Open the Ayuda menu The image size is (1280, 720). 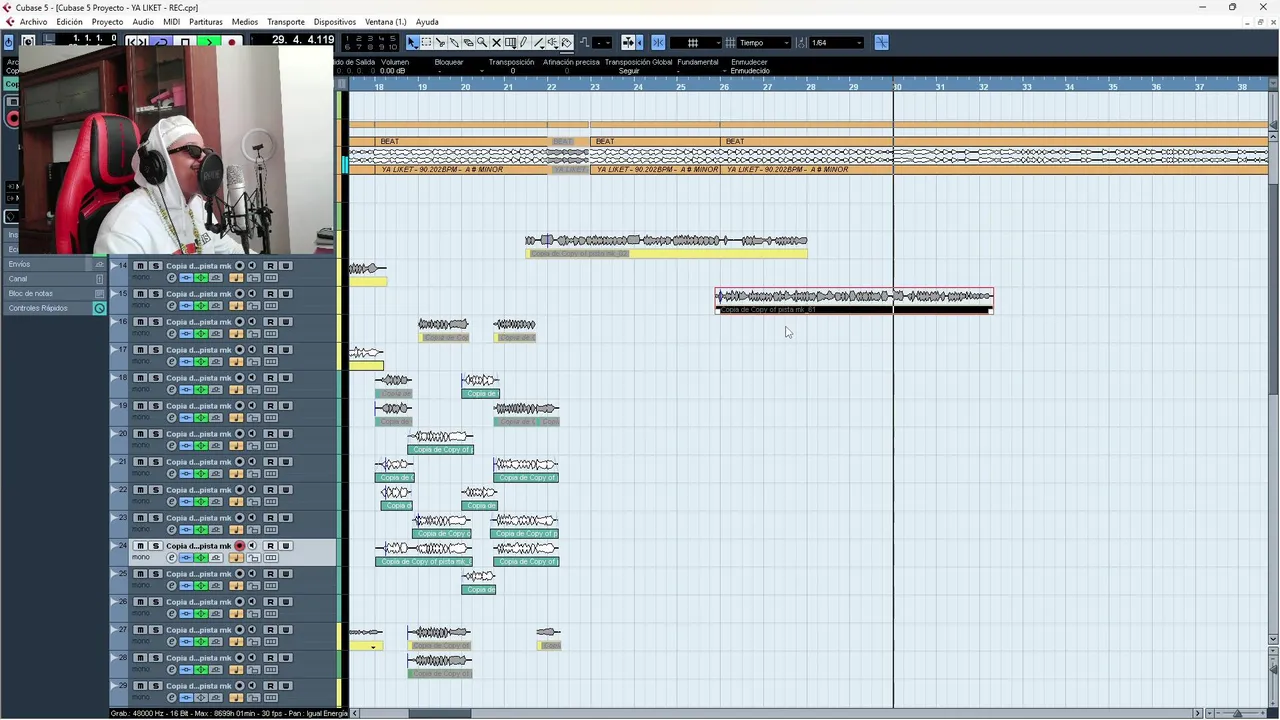click(427, 21)
